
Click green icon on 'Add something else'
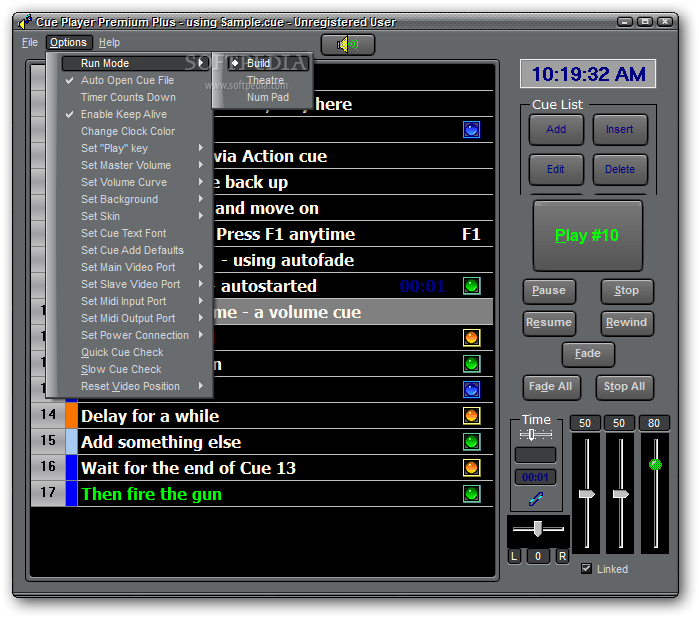471,441
